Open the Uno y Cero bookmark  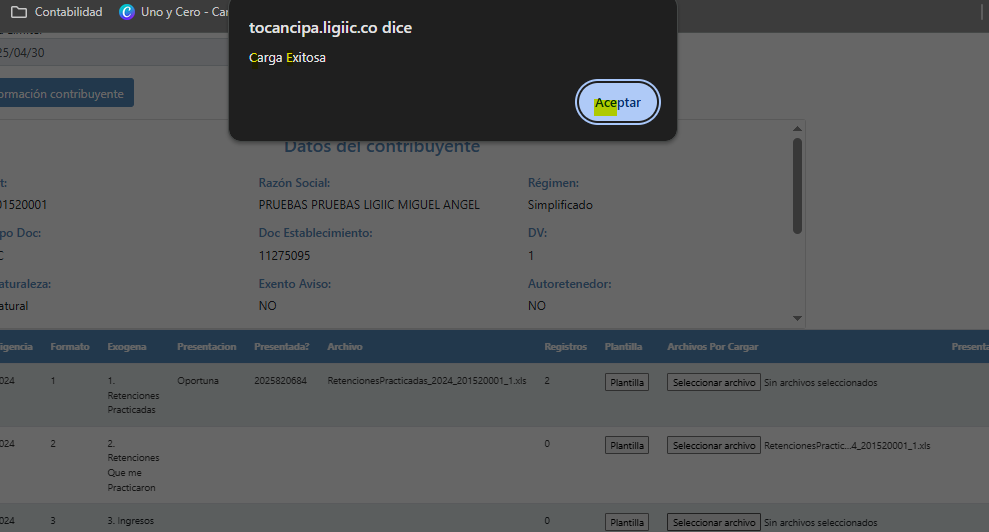tap(174, 12)
